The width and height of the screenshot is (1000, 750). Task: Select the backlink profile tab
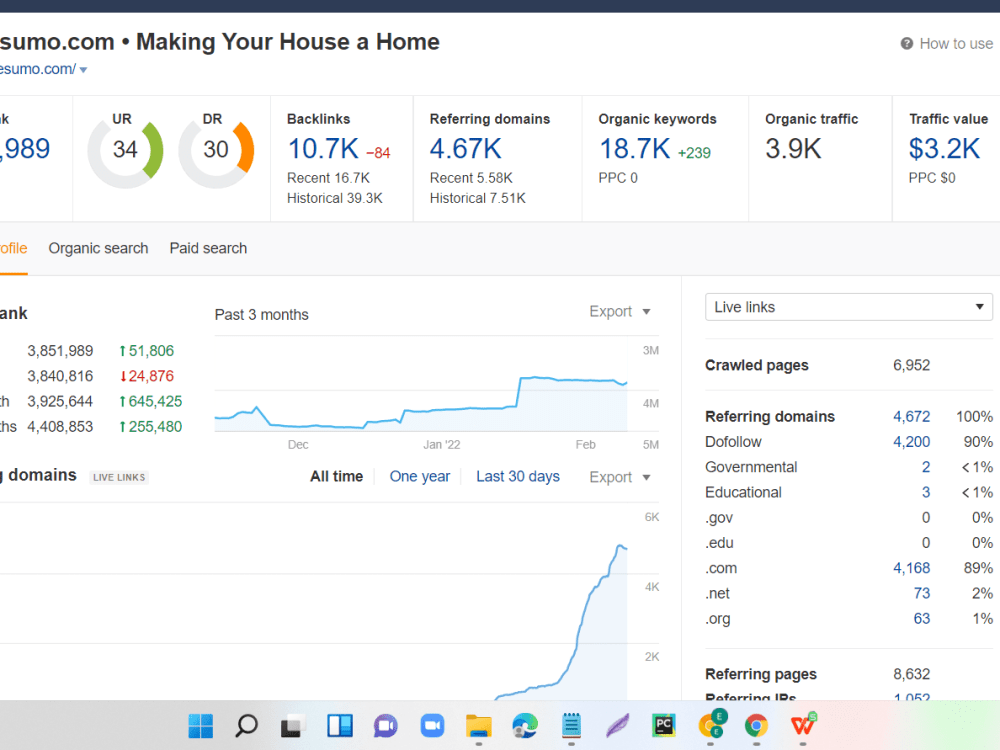tap(13, 248)
